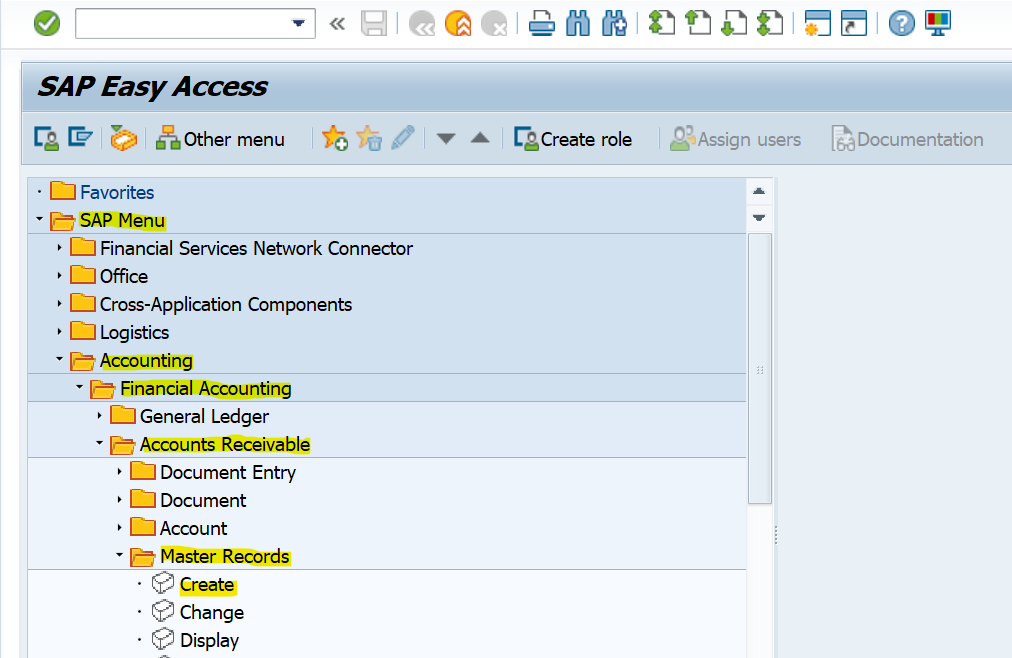1012x658 pixels.
Task: Collapse the Accounting folder
Action: click(x=59, y=360)
